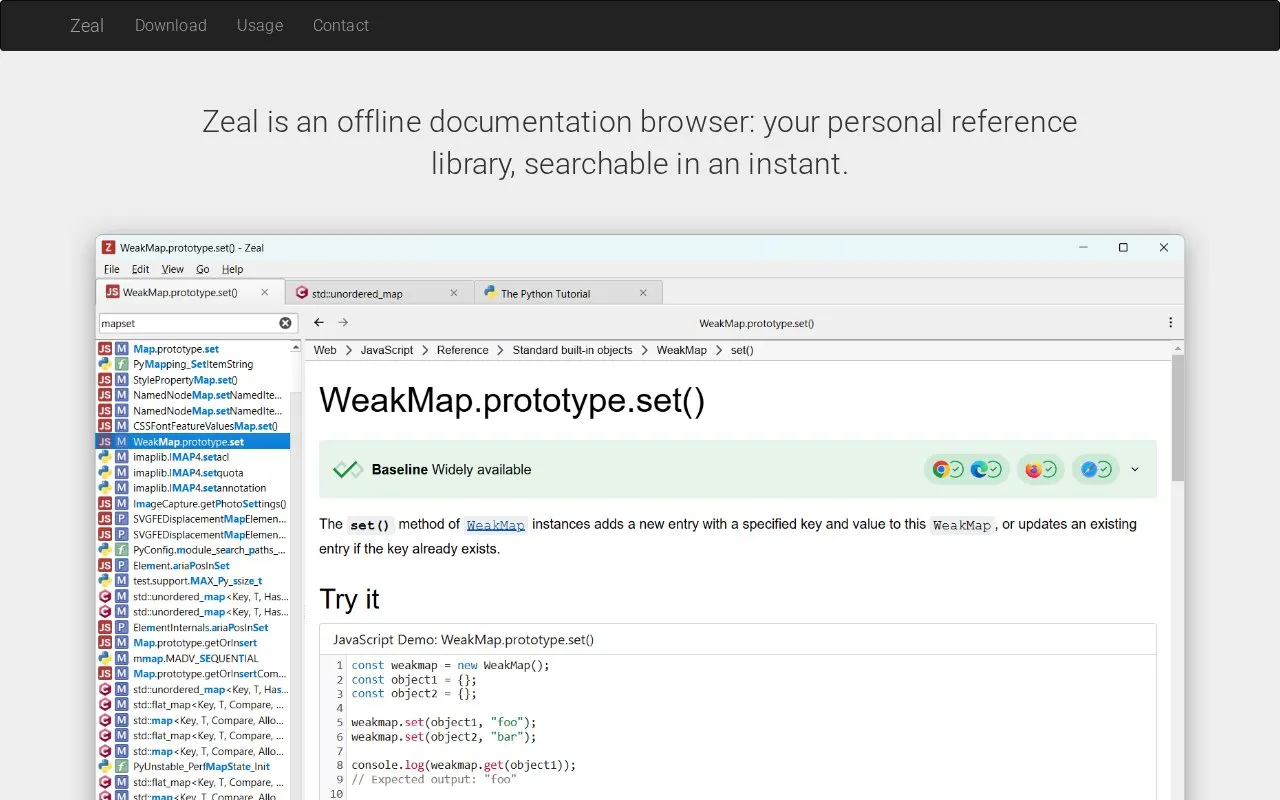Click the Python icon beside test.support.MAX_Py_ssize_t
This screenshot has width=1280, height=800.
coord(105,581)
